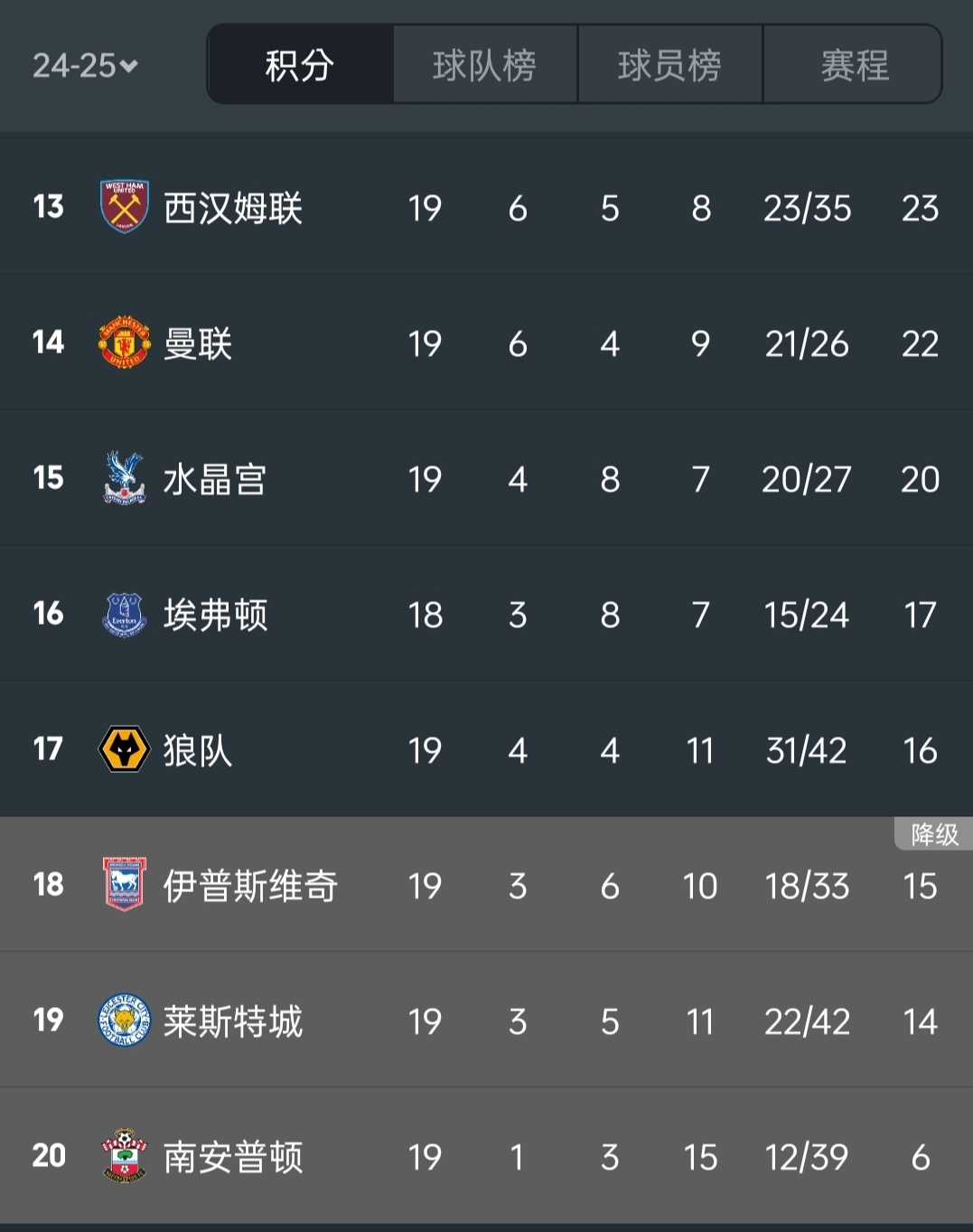Tap the Manchester United club badge

point(124,343)
